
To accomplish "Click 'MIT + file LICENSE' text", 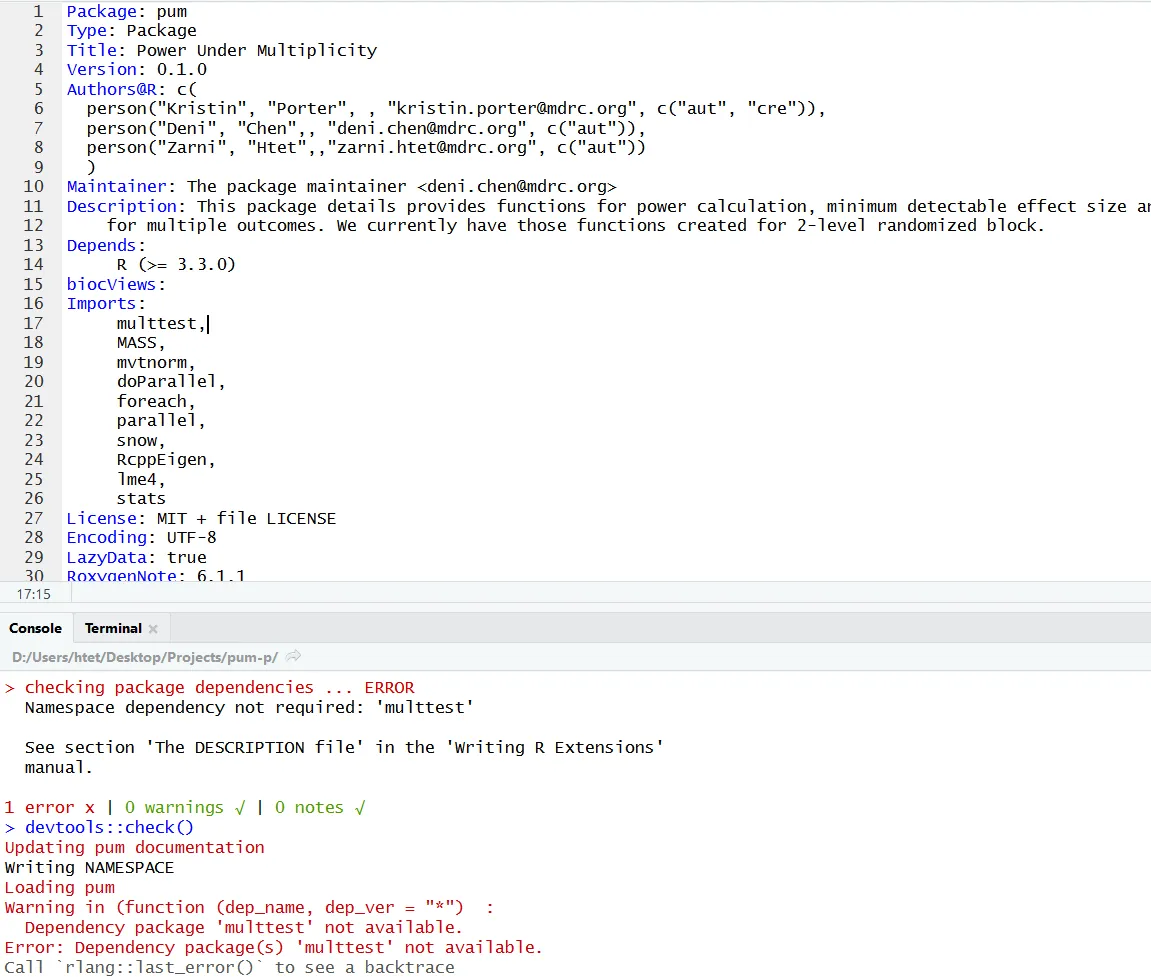I will pos(247,518).
